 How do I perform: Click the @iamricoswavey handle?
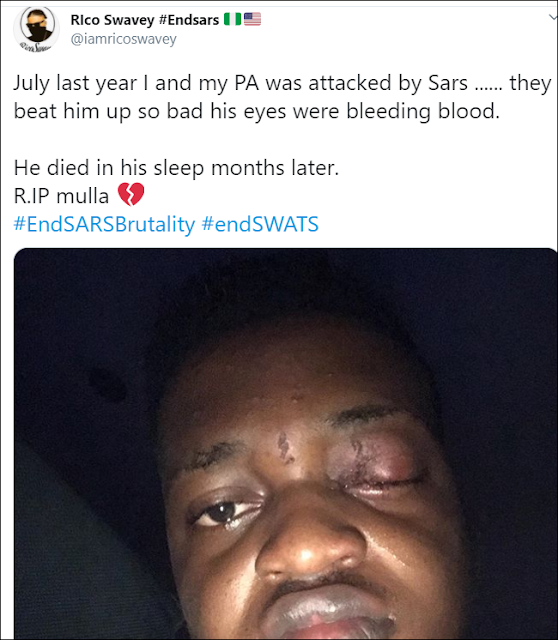point(124,39)
